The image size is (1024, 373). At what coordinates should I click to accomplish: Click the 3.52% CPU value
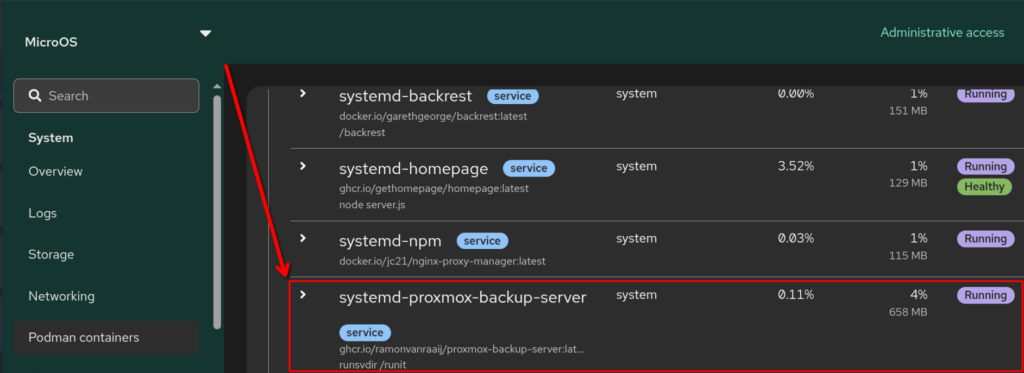(x=795, y=166)
